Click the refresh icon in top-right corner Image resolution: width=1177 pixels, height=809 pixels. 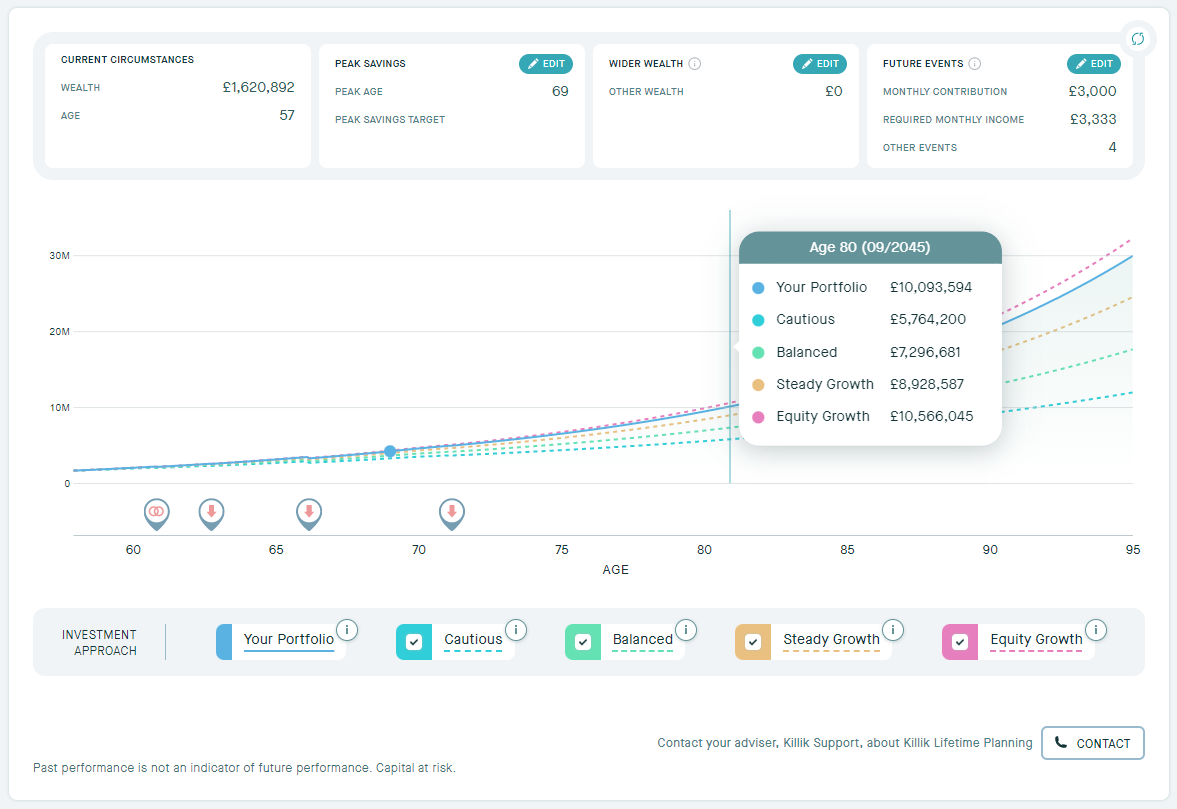[x=1137, y=39]
